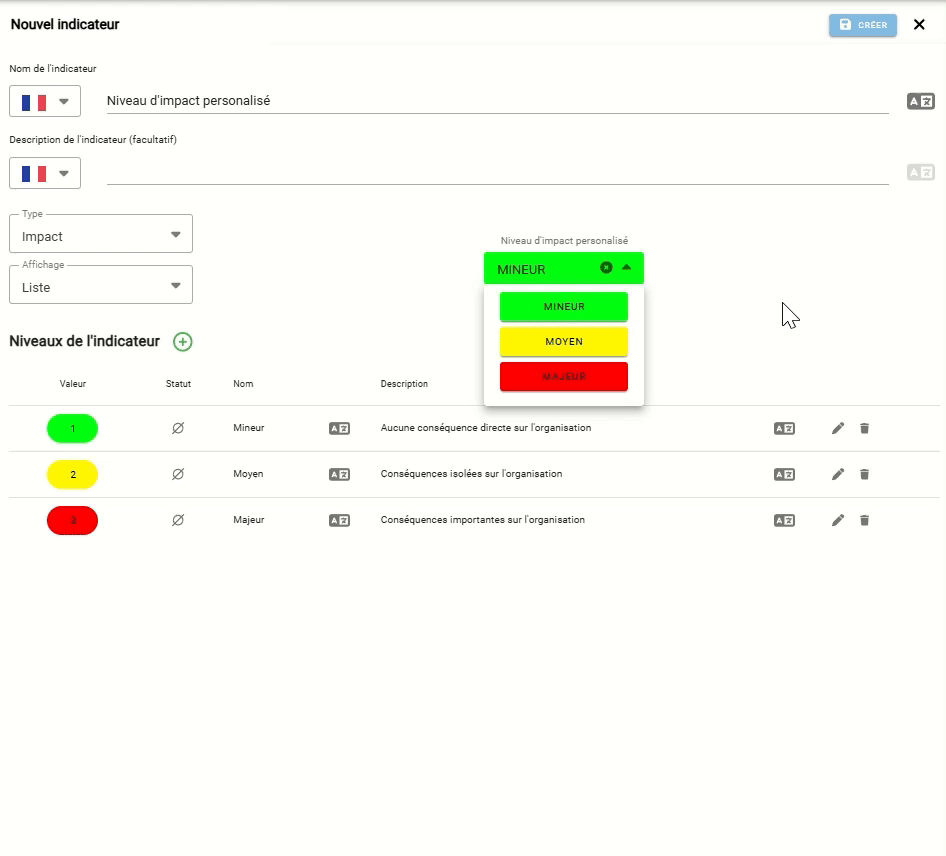This screenshot has height=856, width=946.
Task: Click the Créer save button
Action: [862, 25]
